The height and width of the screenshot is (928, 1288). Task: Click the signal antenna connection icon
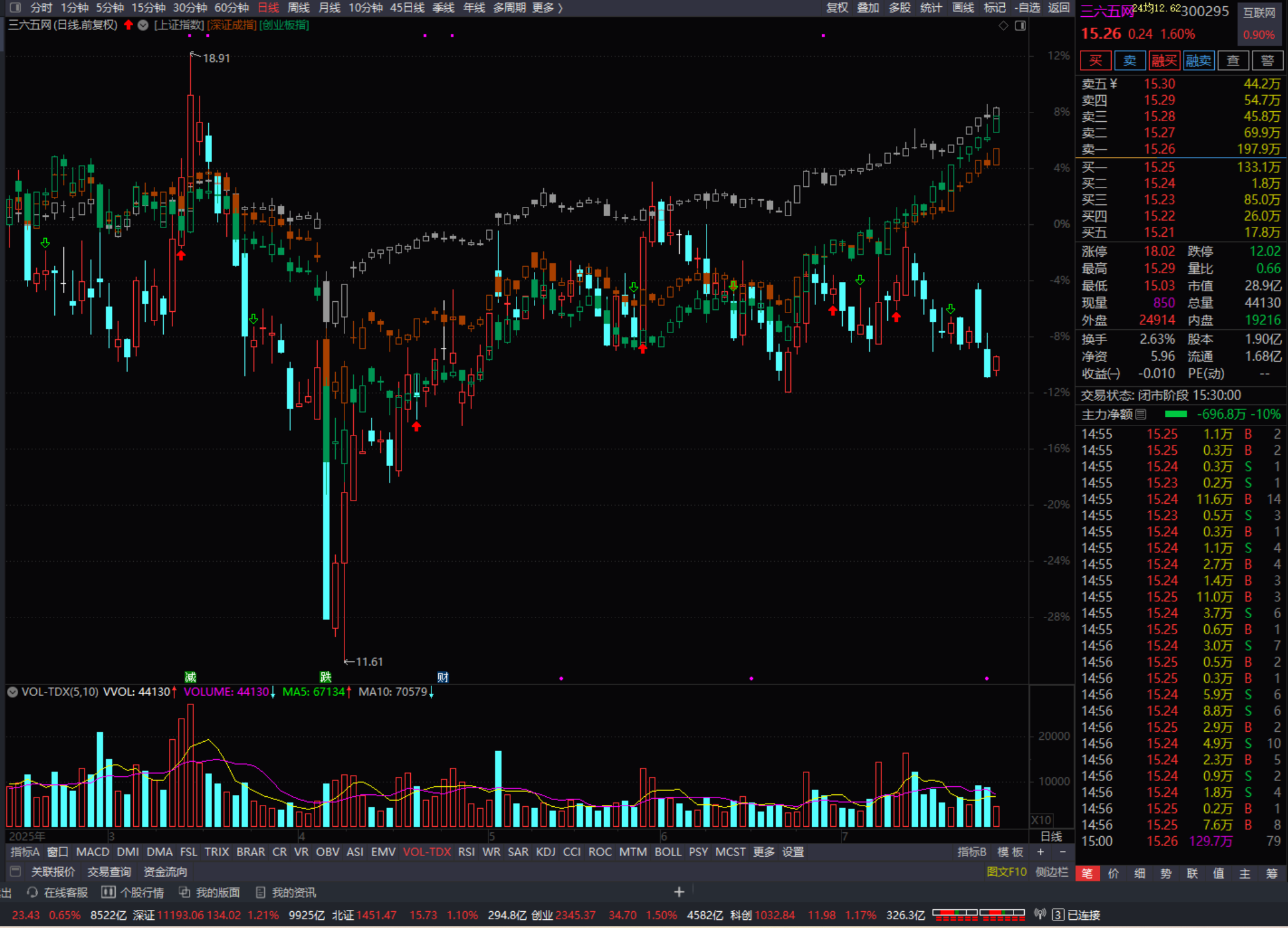pyautogui.click(x=1040, y=915)
